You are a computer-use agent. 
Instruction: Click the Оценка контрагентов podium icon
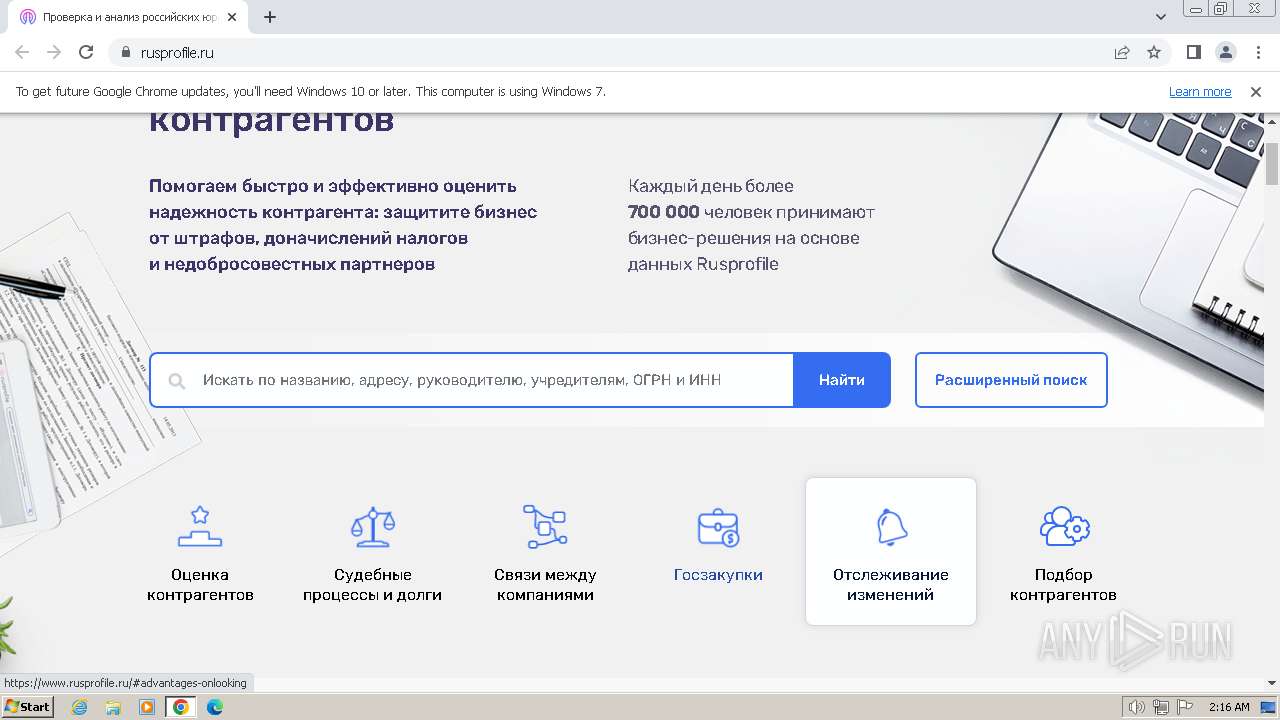click(200, 526)
